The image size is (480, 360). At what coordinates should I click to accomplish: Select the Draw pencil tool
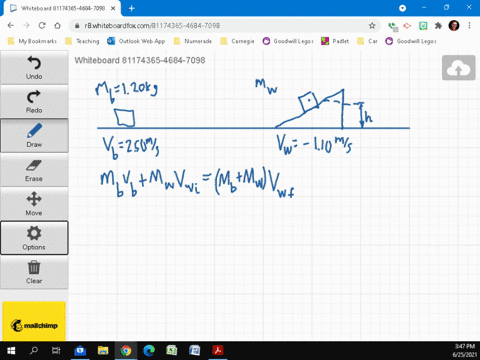(x=34, y=135)
